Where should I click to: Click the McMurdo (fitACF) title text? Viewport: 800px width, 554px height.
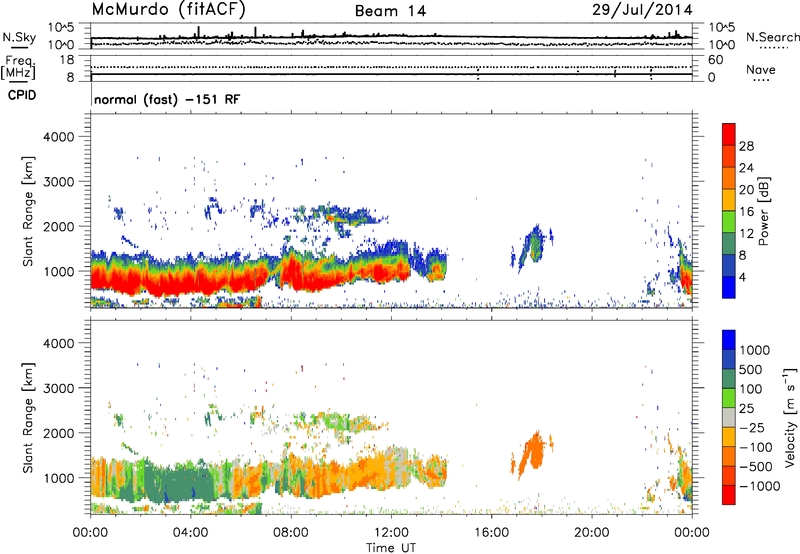[168, 10]
